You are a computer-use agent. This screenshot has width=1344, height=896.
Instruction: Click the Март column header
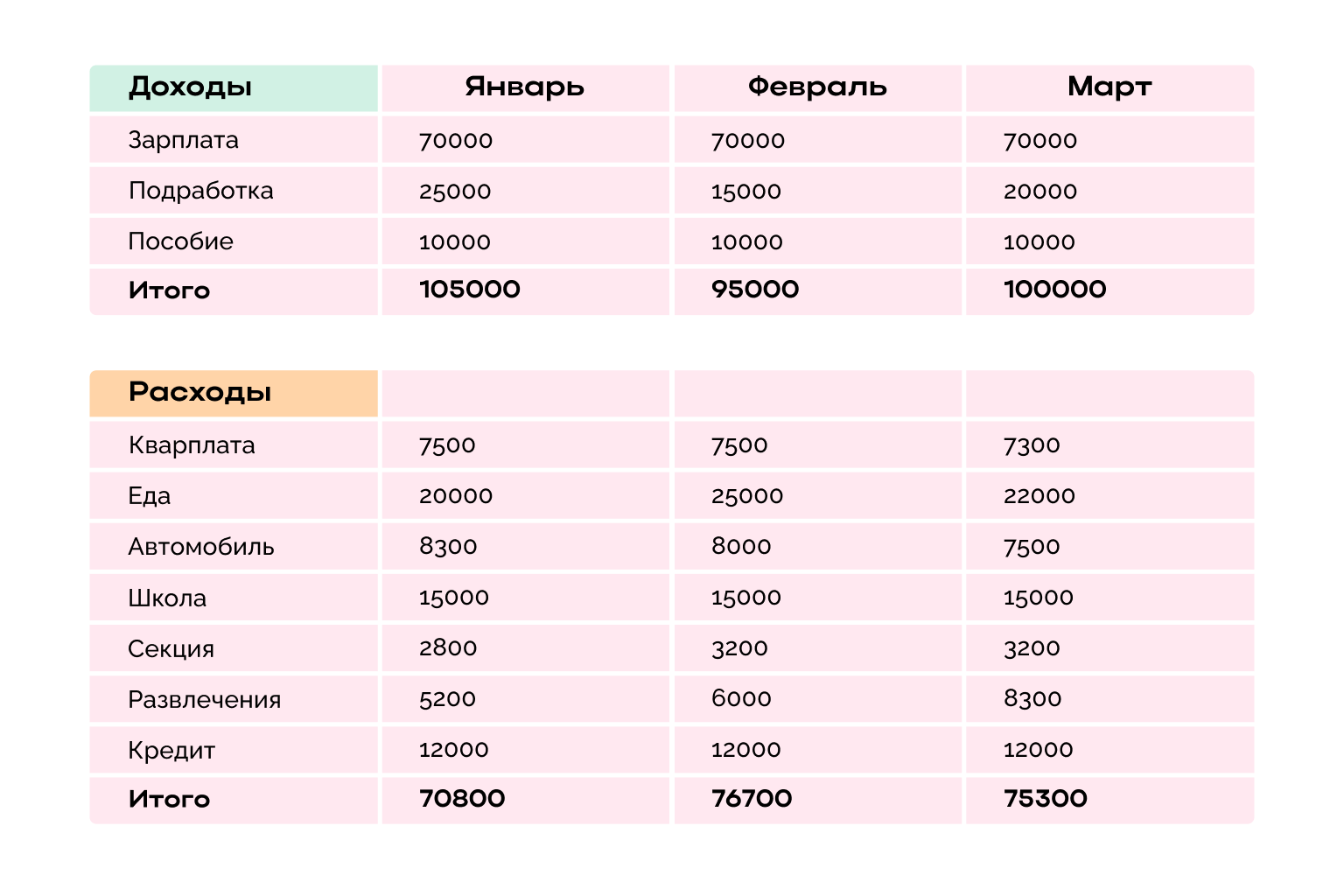1109,87
